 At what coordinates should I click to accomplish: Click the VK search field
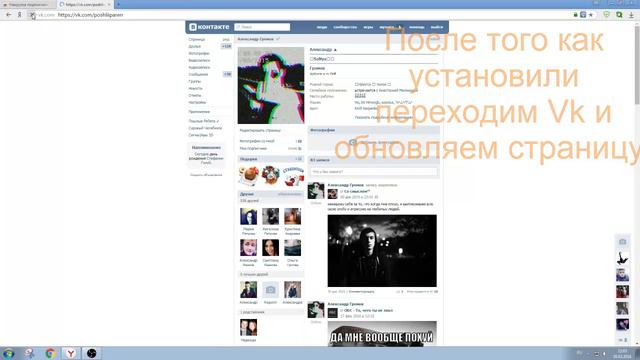click(262, 27)
